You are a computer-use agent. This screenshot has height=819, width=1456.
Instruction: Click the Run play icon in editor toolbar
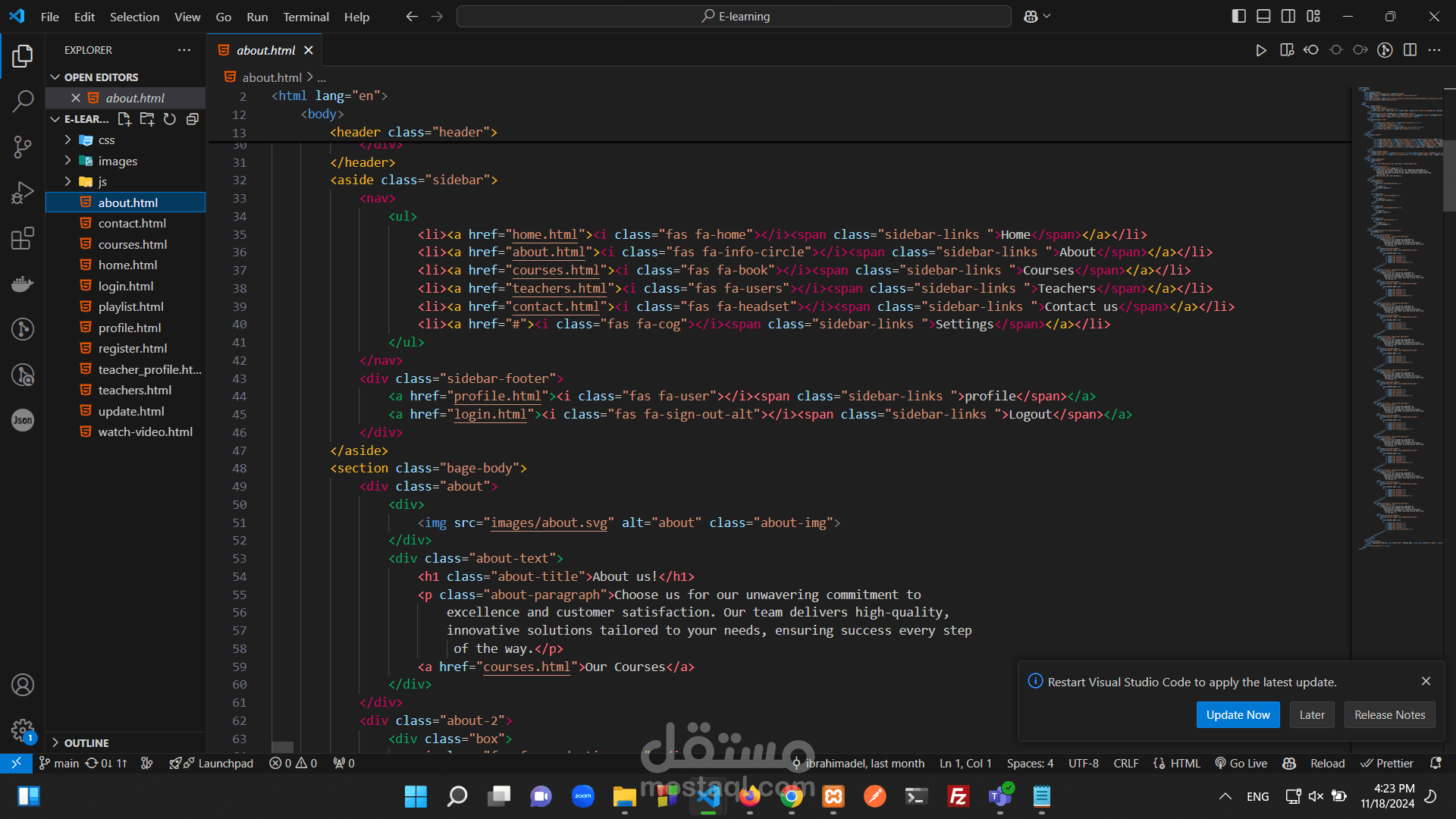click(1260, 50)
